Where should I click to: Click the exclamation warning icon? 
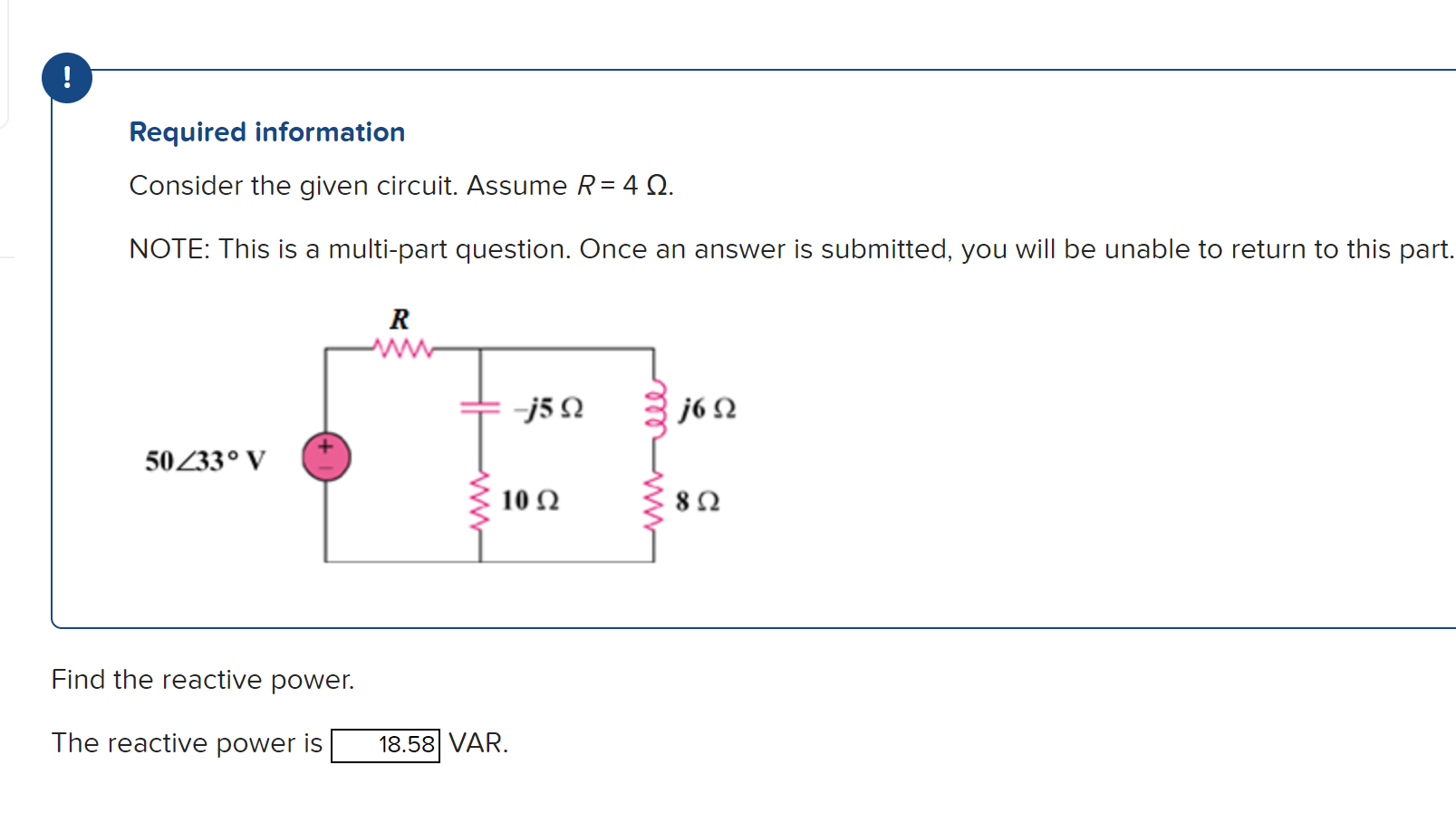tap(68, 76)
